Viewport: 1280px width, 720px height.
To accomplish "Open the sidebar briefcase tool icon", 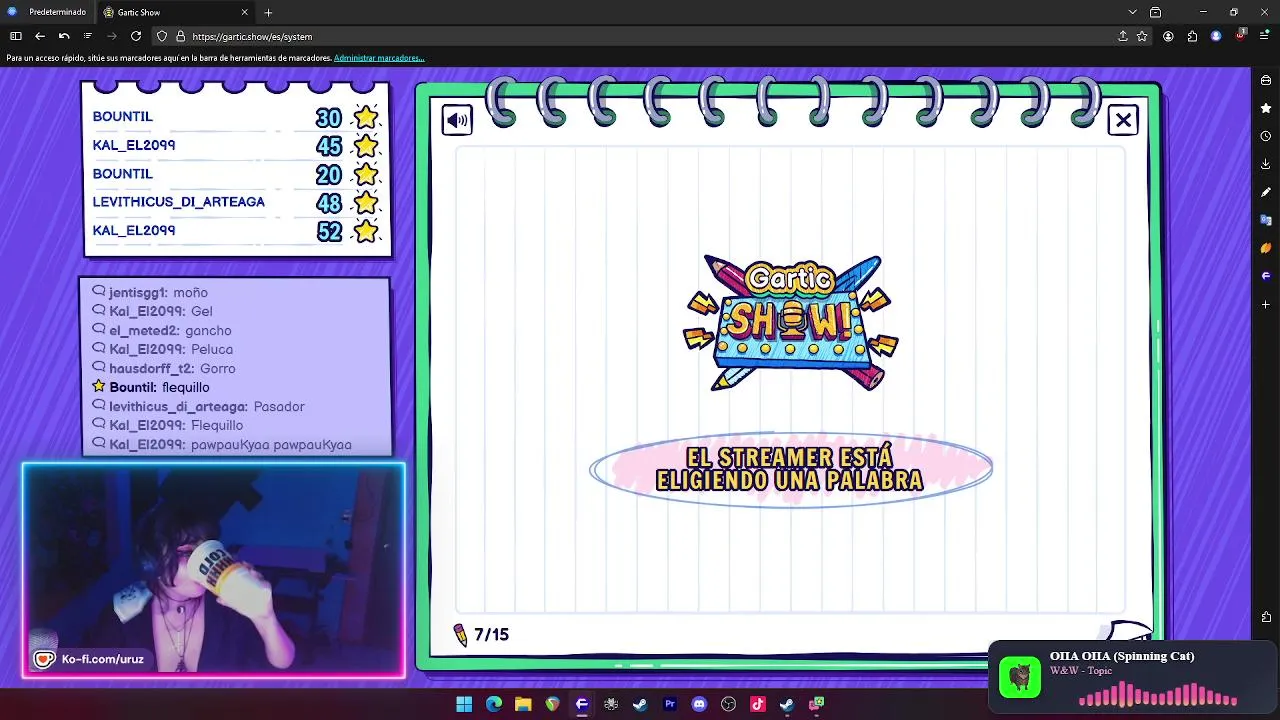I will click(1266, 80).
